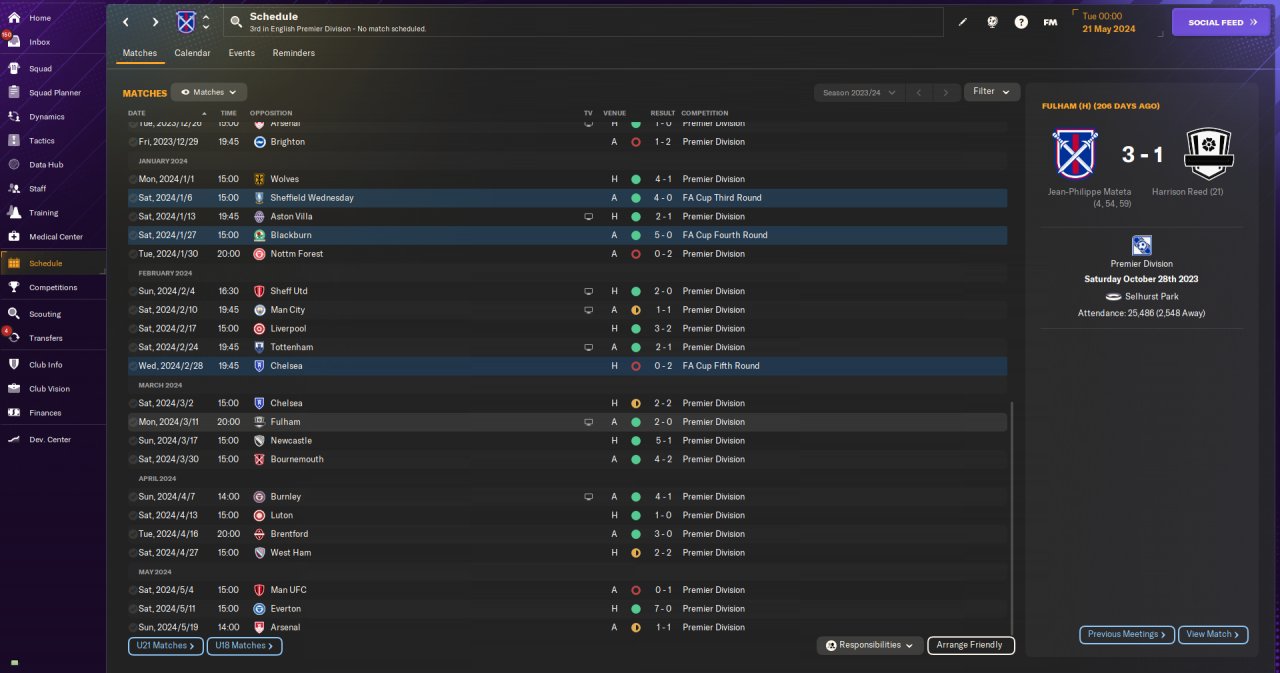Open Data Hub icon
Viewport: 1280px width, 673px height.
coord(14,165)
